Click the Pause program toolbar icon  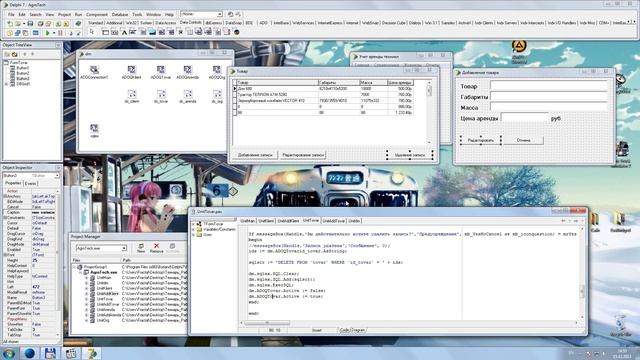click(60, 33)
